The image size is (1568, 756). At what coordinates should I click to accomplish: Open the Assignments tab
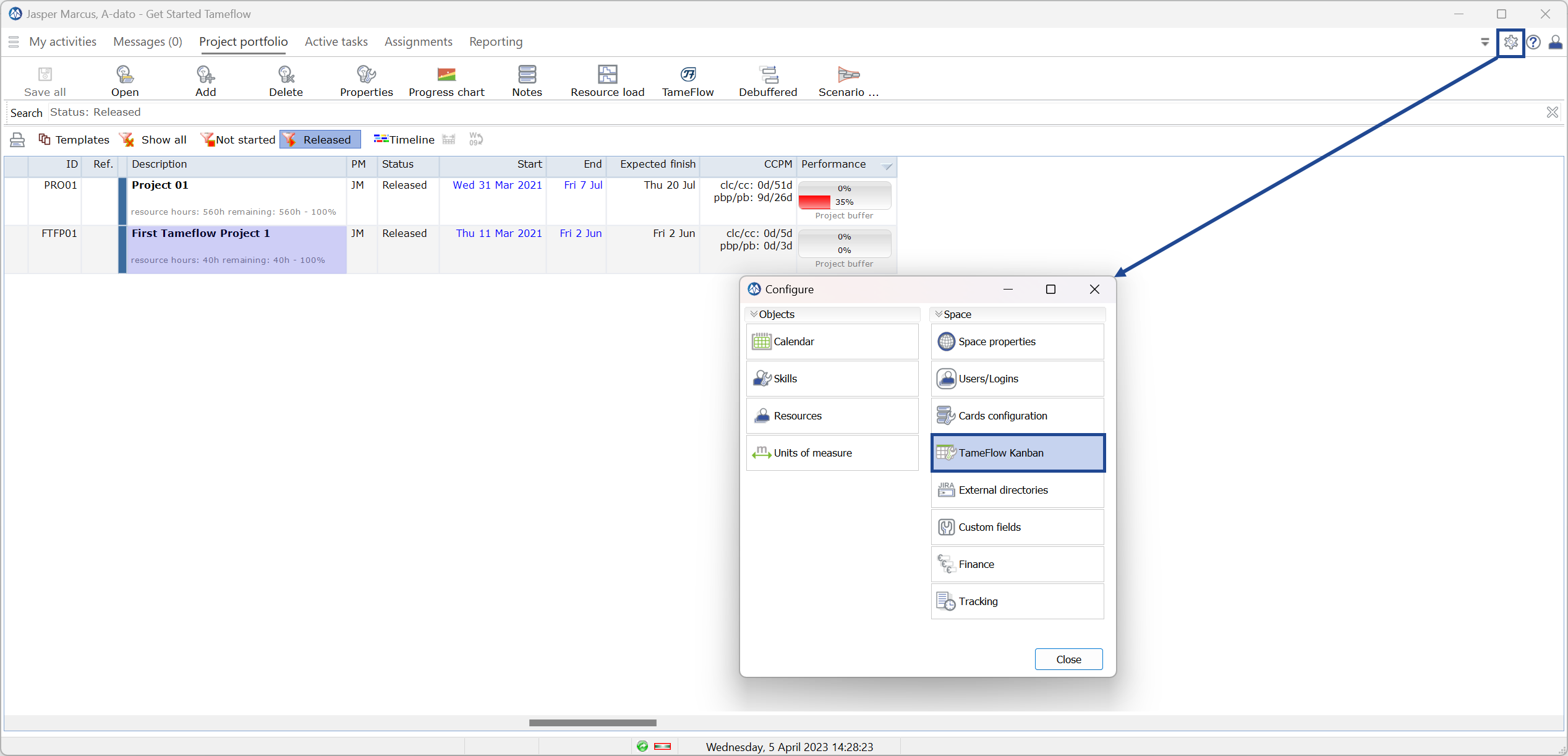point(419,42)
